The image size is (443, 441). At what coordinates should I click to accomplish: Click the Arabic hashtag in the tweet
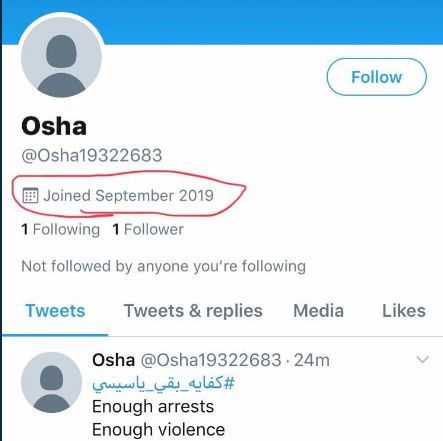pos(163,384)
